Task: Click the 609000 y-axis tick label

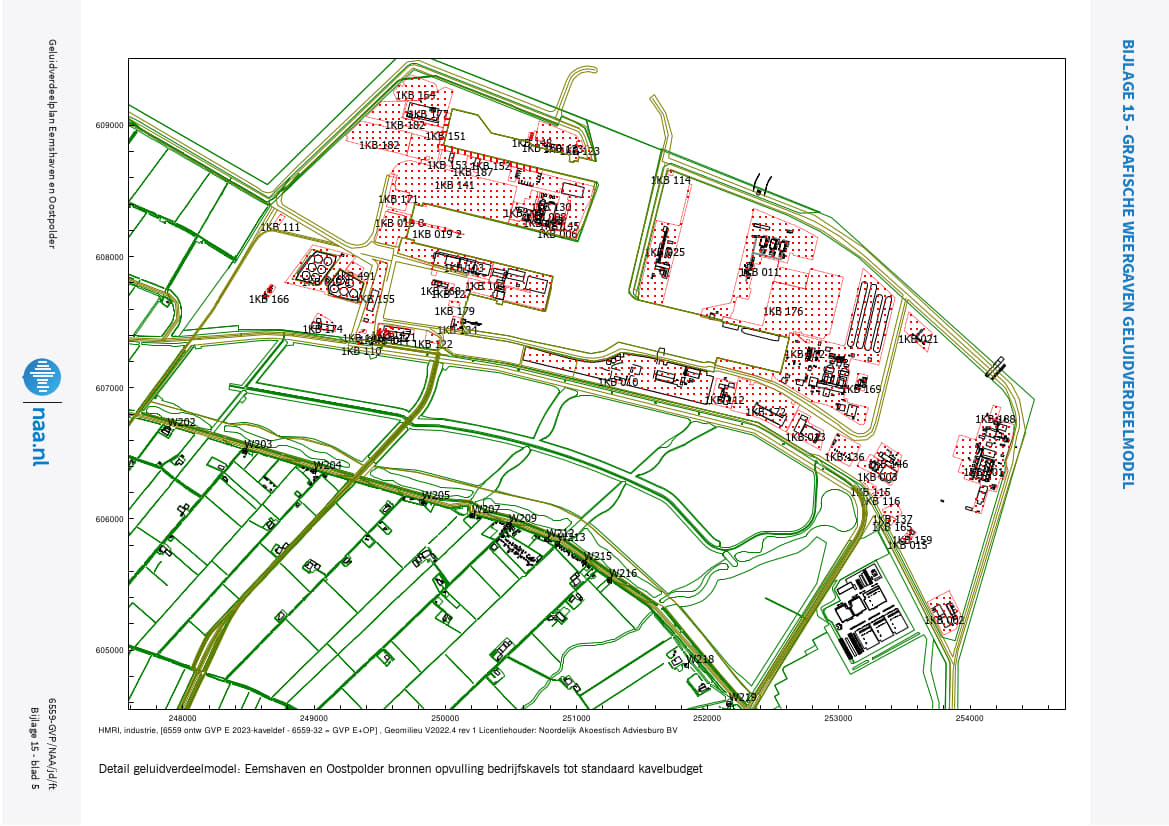Action: (109, 126)
